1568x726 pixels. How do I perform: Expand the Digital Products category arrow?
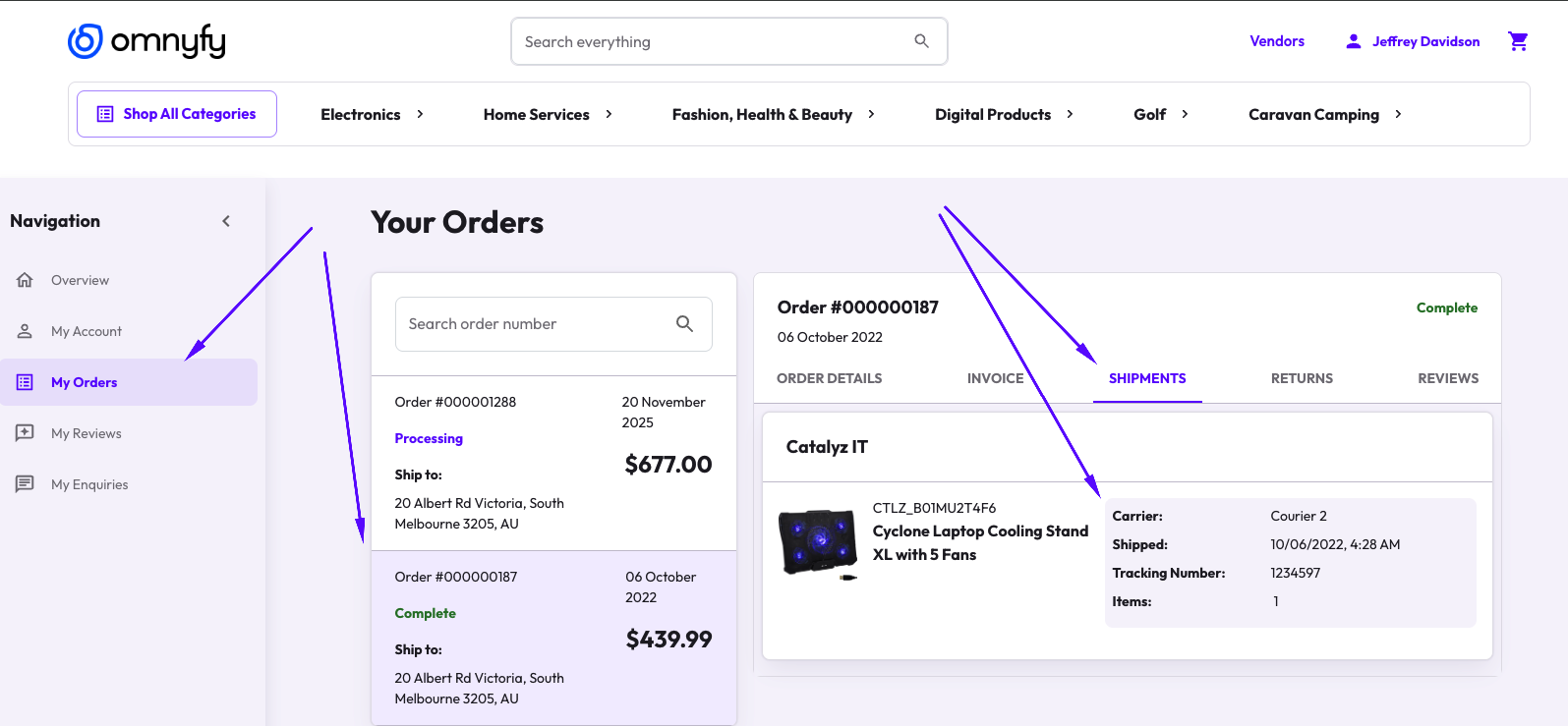[1070, 114]
